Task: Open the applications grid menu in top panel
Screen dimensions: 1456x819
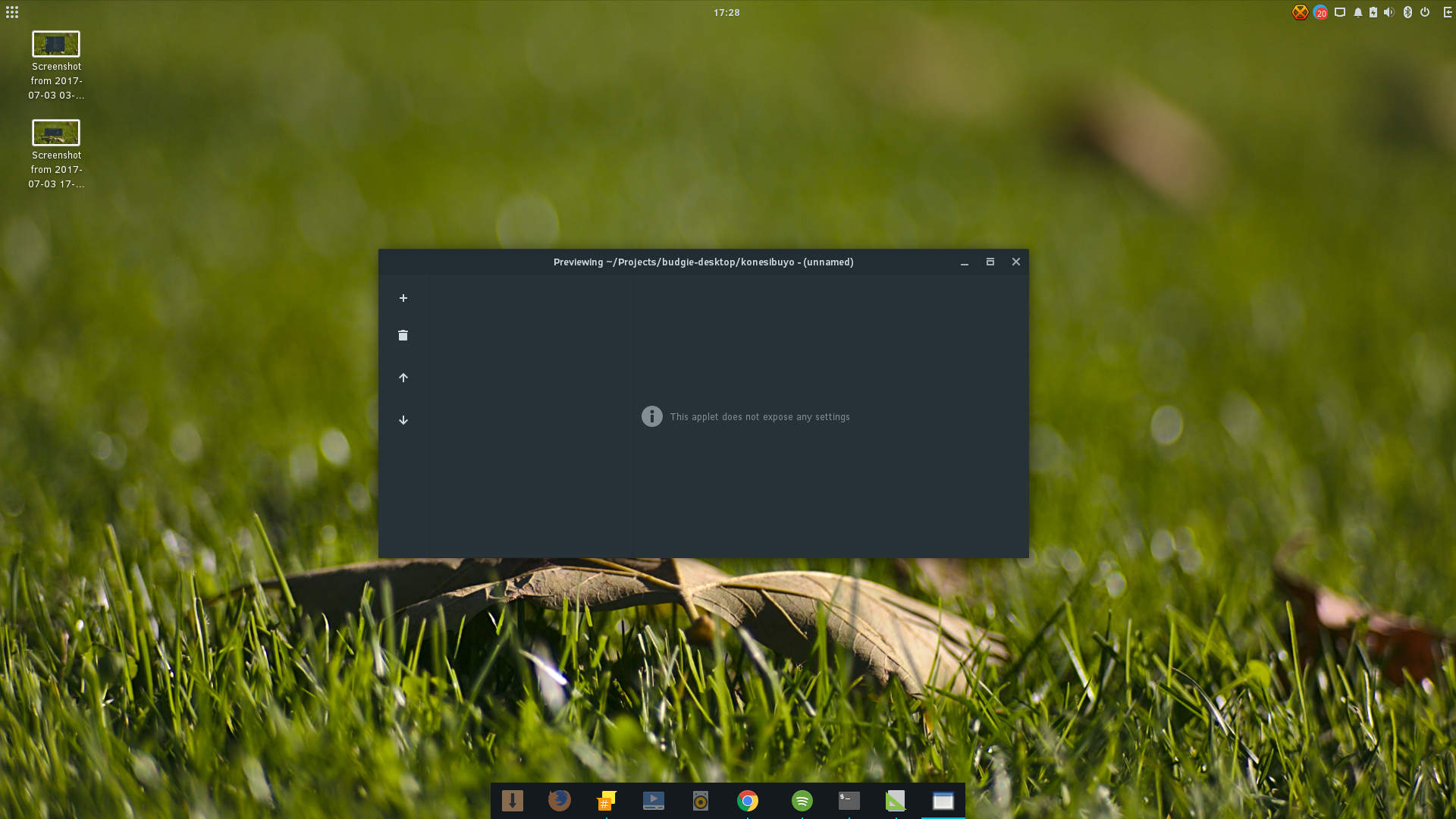Action: pos(12,12)
